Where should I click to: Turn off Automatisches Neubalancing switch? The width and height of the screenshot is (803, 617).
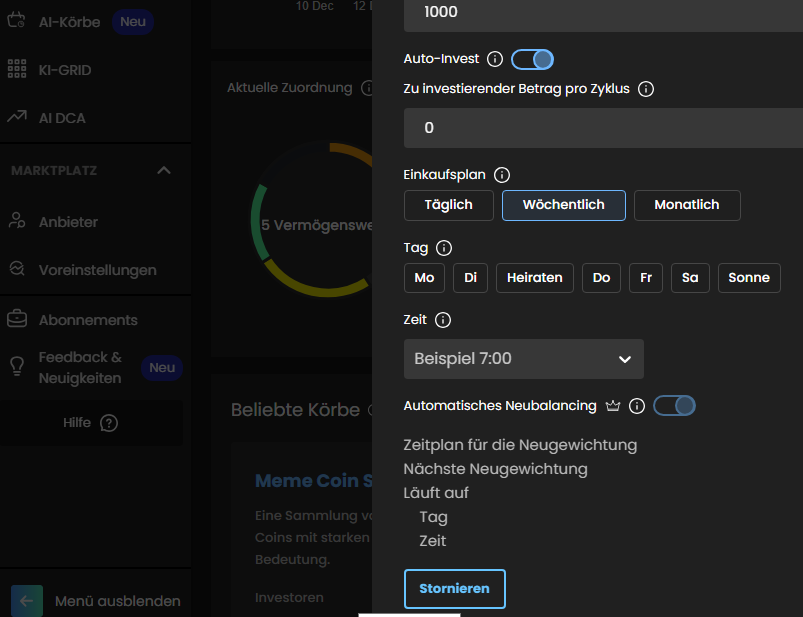[x=674, y=406]
